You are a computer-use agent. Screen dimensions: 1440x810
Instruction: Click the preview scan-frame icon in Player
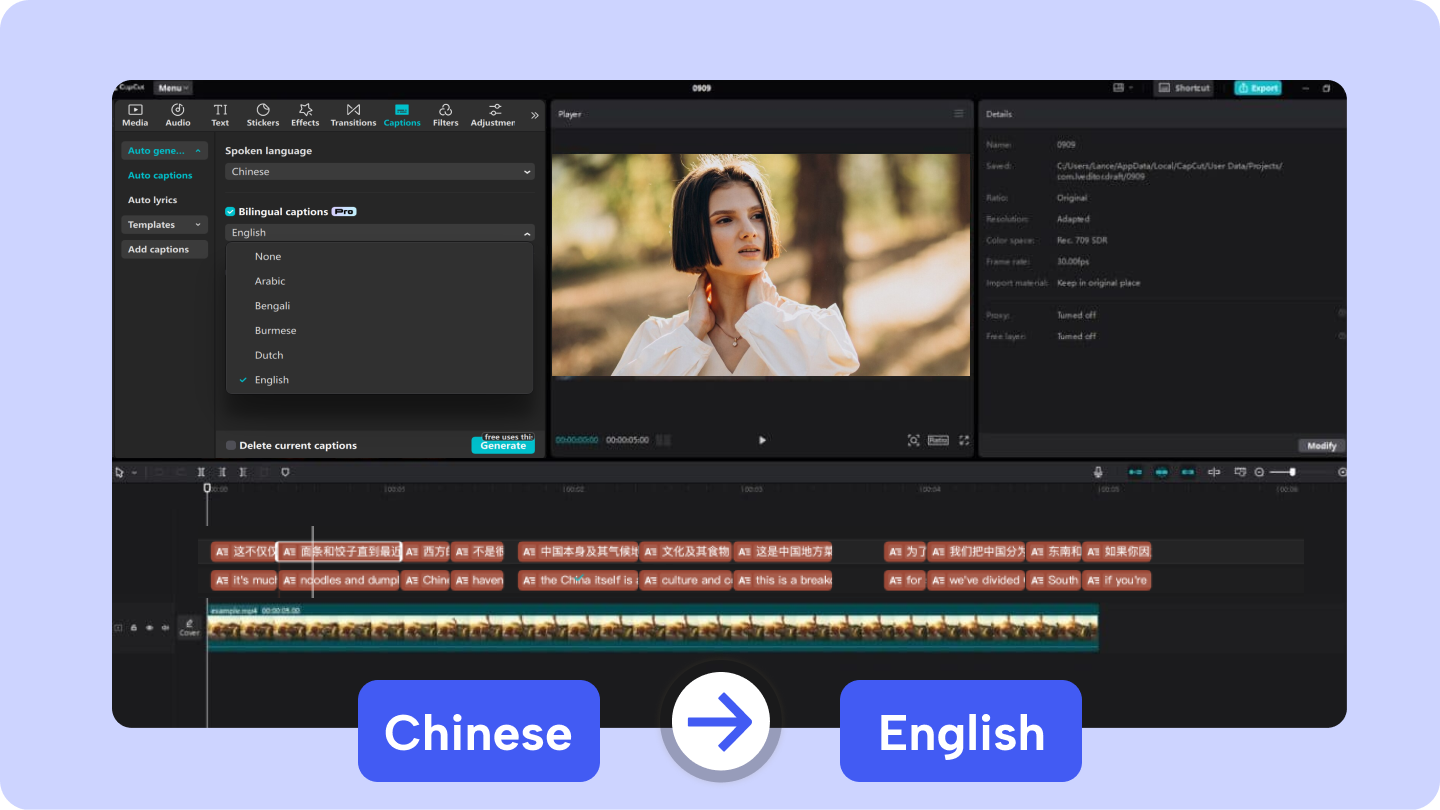point(913,440)
